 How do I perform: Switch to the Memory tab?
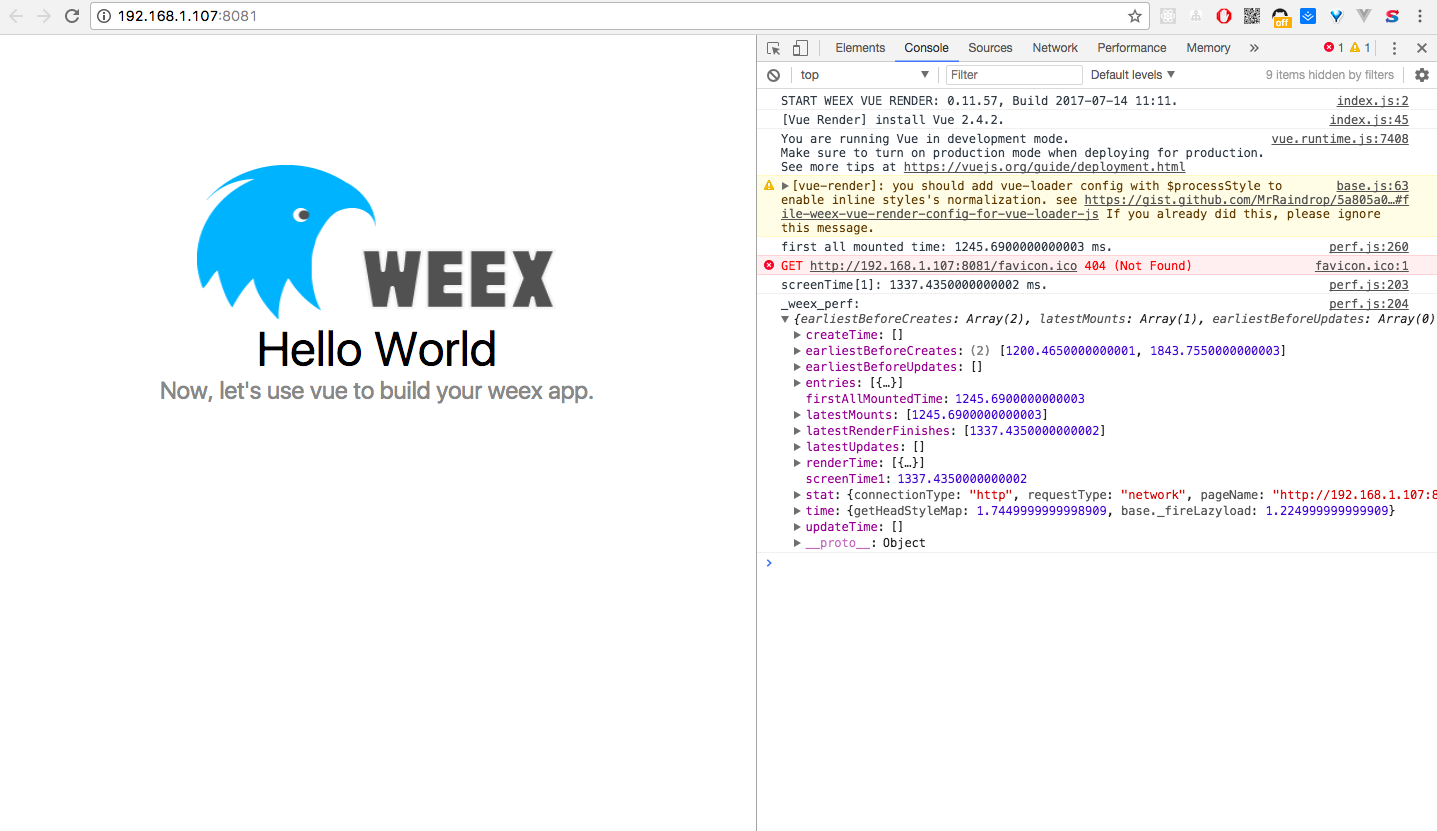coord(1208,48)
